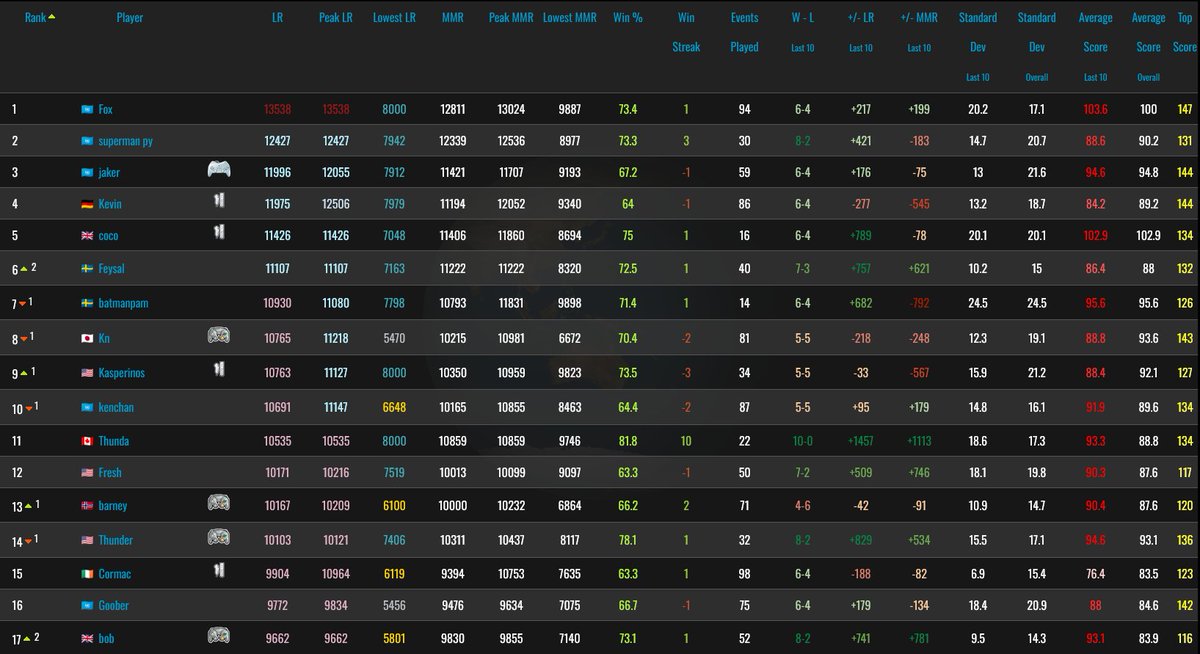Click the Japanese flag beside Kn
The image size is (1200, 654).
pos(87,339)
